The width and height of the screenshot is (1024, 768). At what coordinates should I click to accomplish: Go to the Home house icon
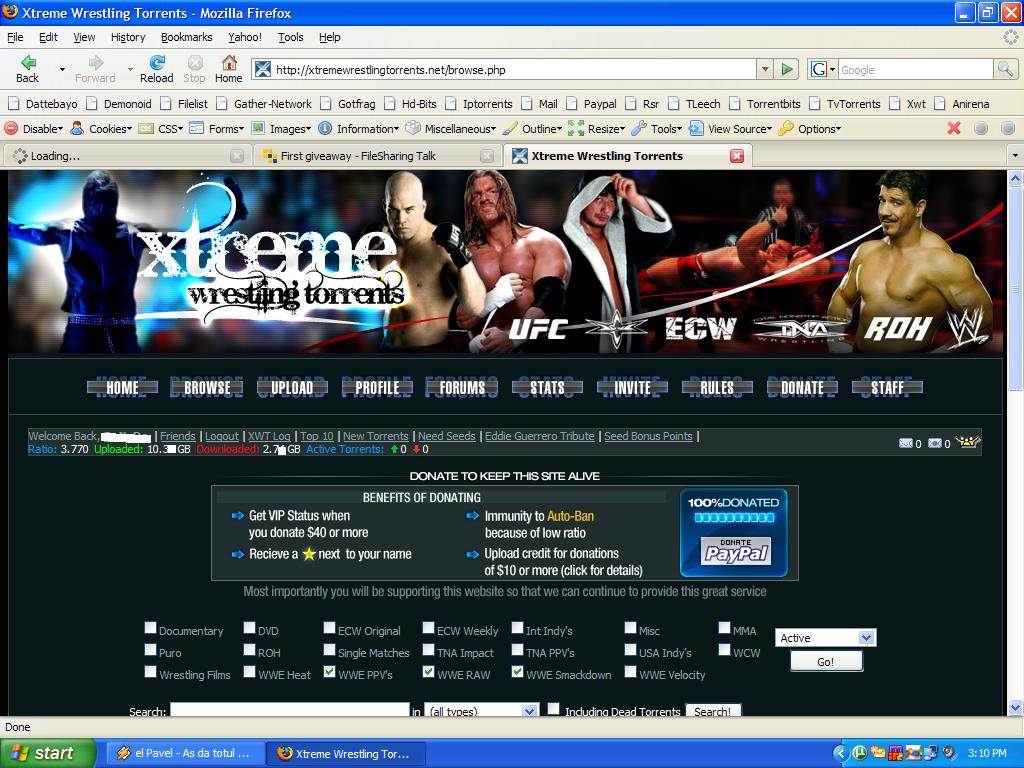229,63
